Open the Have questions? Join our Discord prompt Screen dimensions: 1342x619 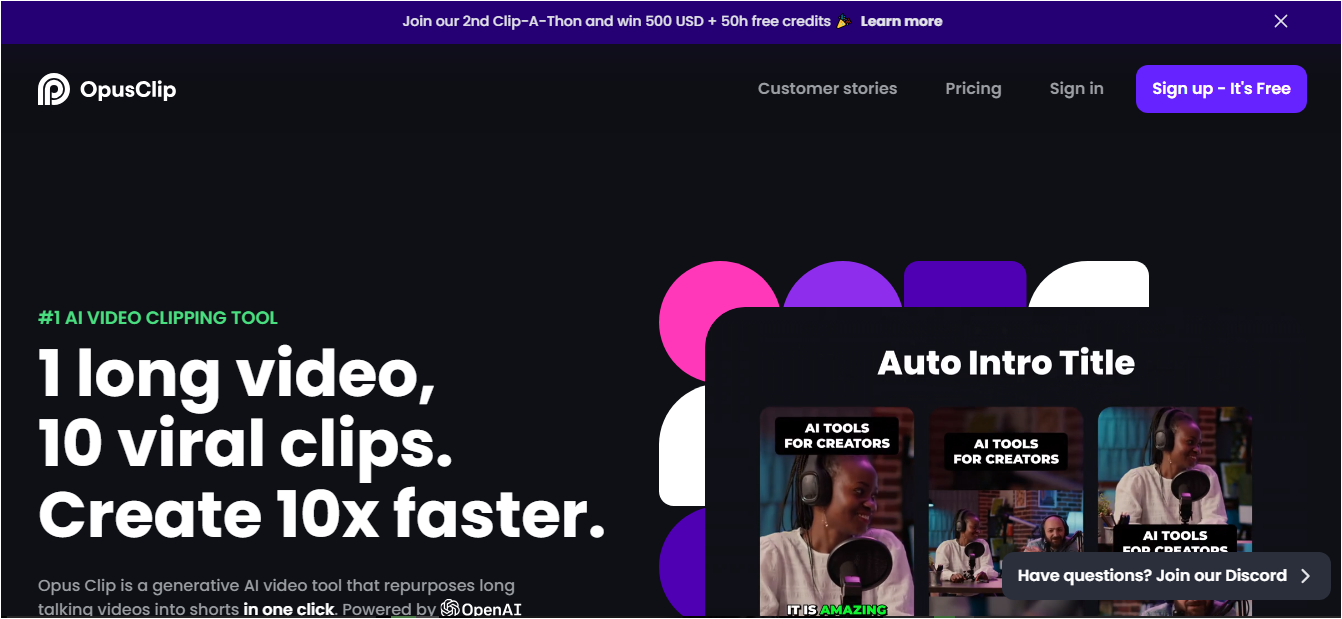click(x=1166, y=576)
